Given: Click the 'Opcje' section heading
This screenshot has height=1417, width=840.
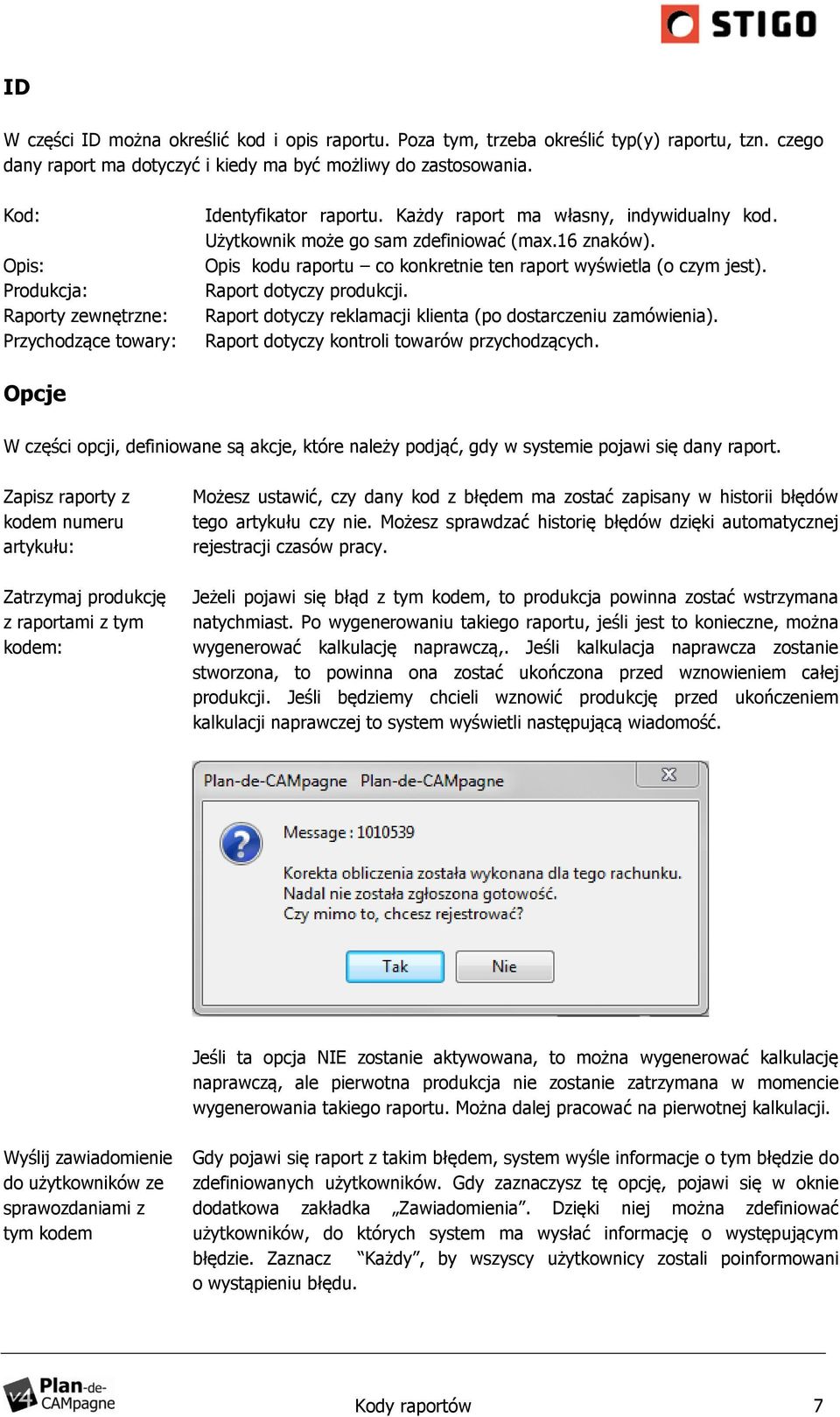Looking at the screenshot, I should pos(35,394).
